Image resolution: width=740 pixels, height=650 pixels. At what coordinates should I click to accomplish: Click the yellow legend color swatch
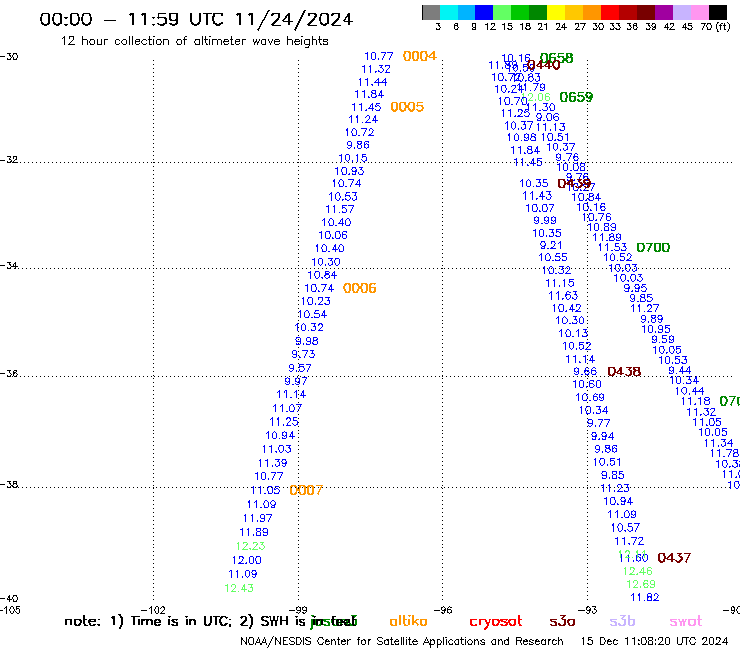[x=555, y=12]
